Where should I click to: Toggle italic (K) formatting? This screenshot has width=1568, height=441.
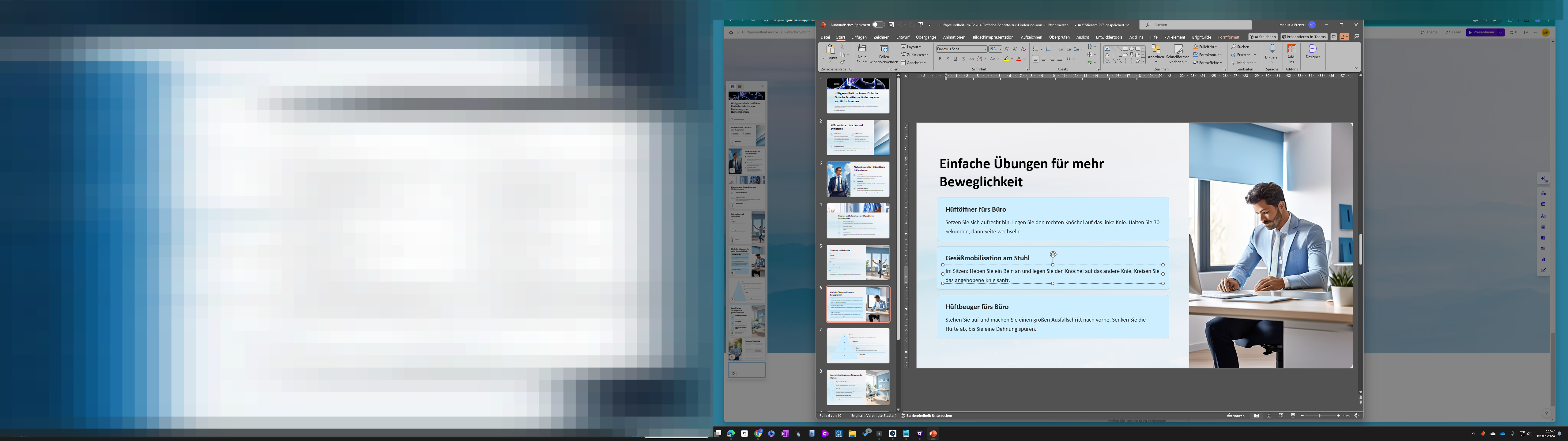[x=948, y=59]
